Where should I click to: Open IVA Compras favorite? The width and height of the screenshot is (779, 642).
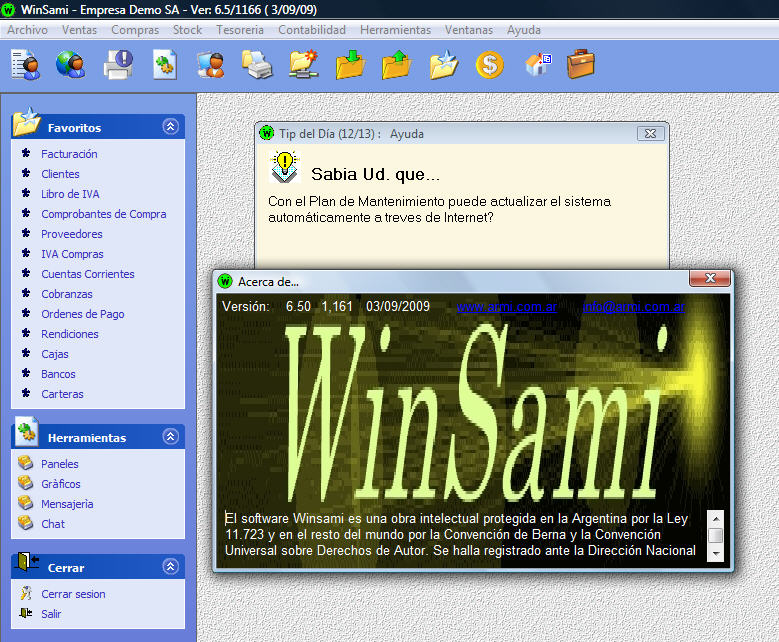click(x=72, y=254)
